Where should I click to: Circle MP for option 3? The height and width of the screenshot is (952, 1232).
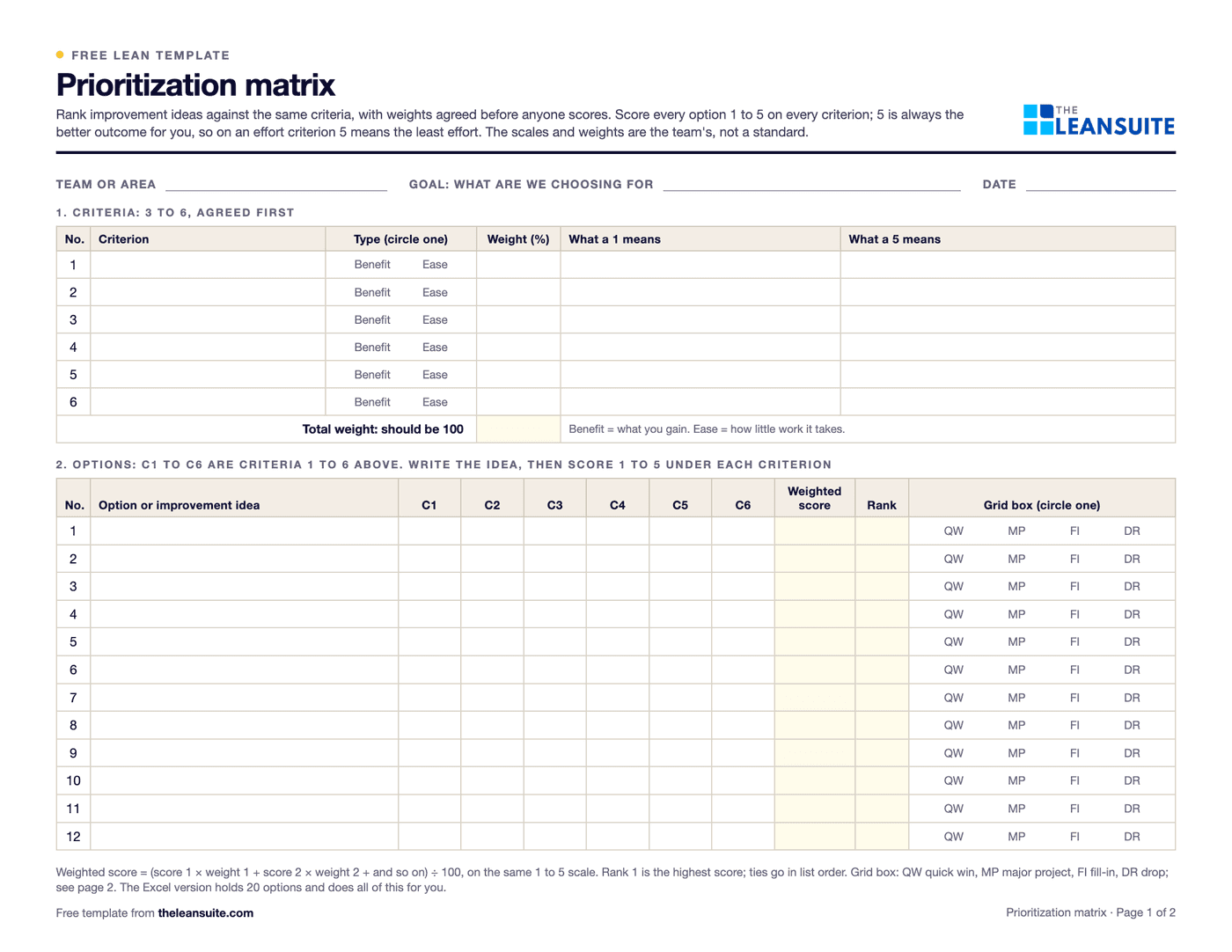pos(1016,587)
